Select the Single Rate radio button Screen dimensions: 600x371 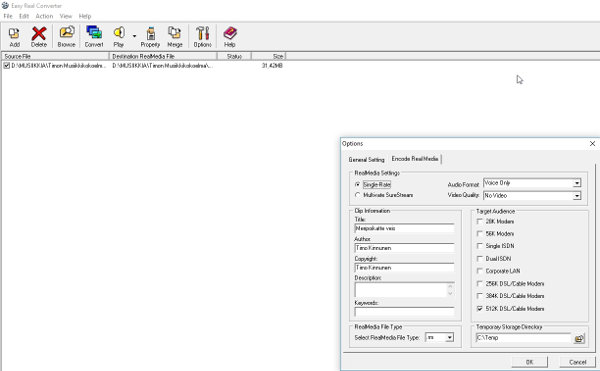[357, 184]
